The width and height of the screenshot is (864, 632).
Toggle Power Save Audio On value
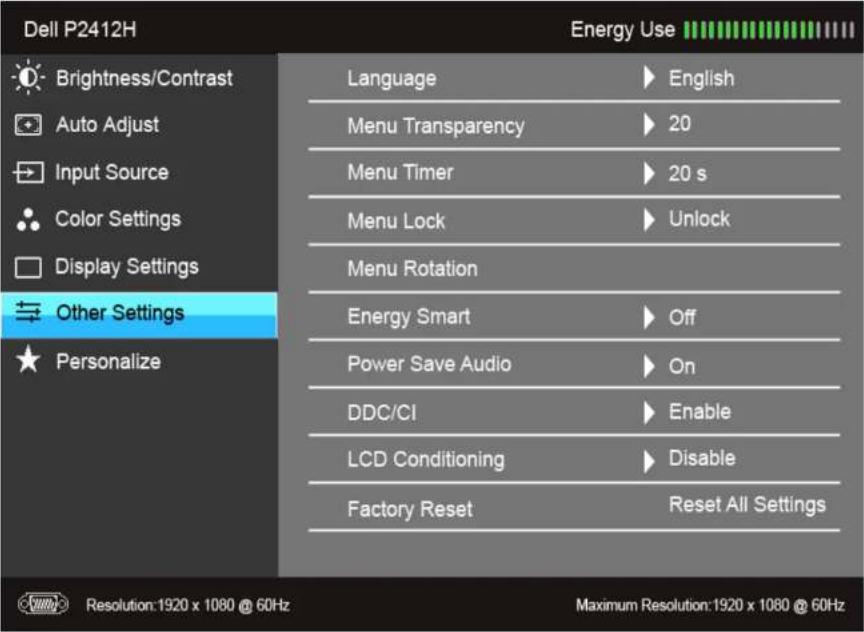click(682, 366)
